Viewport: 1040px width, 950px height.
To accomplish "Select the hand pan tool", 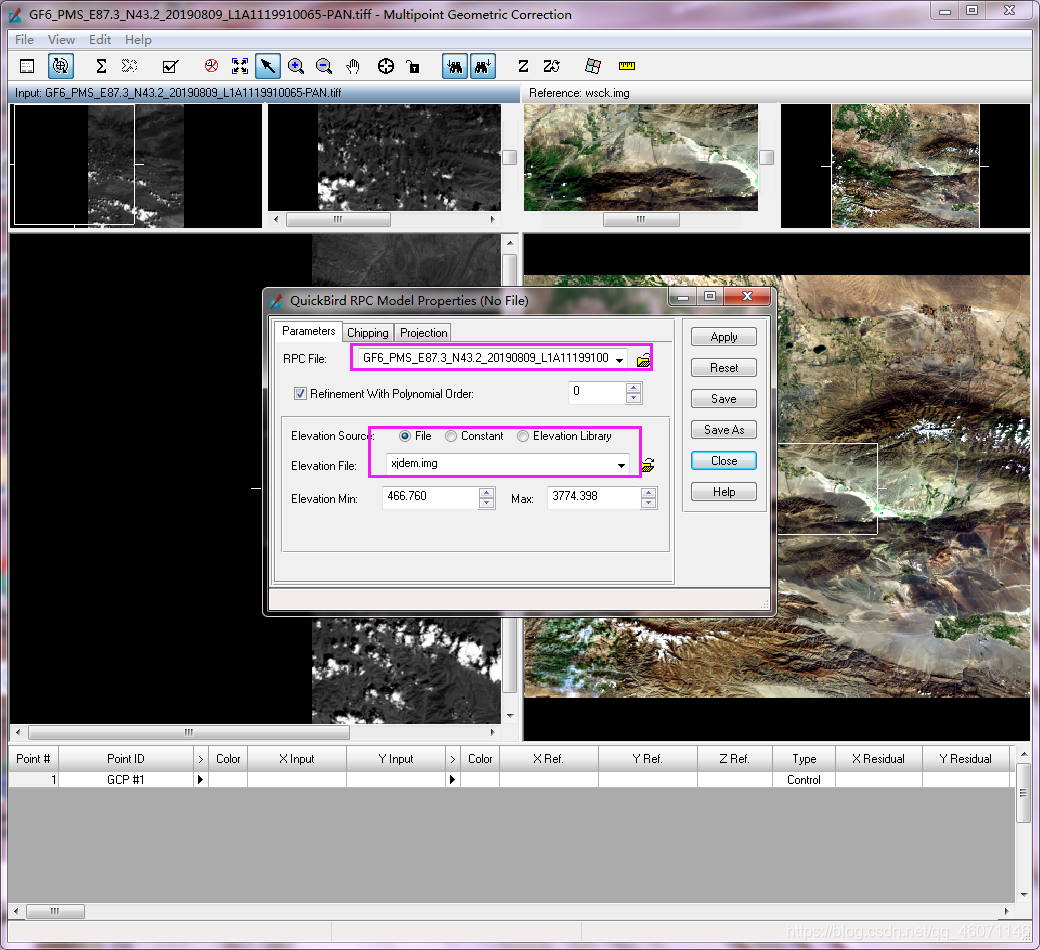I will [353, 66].
